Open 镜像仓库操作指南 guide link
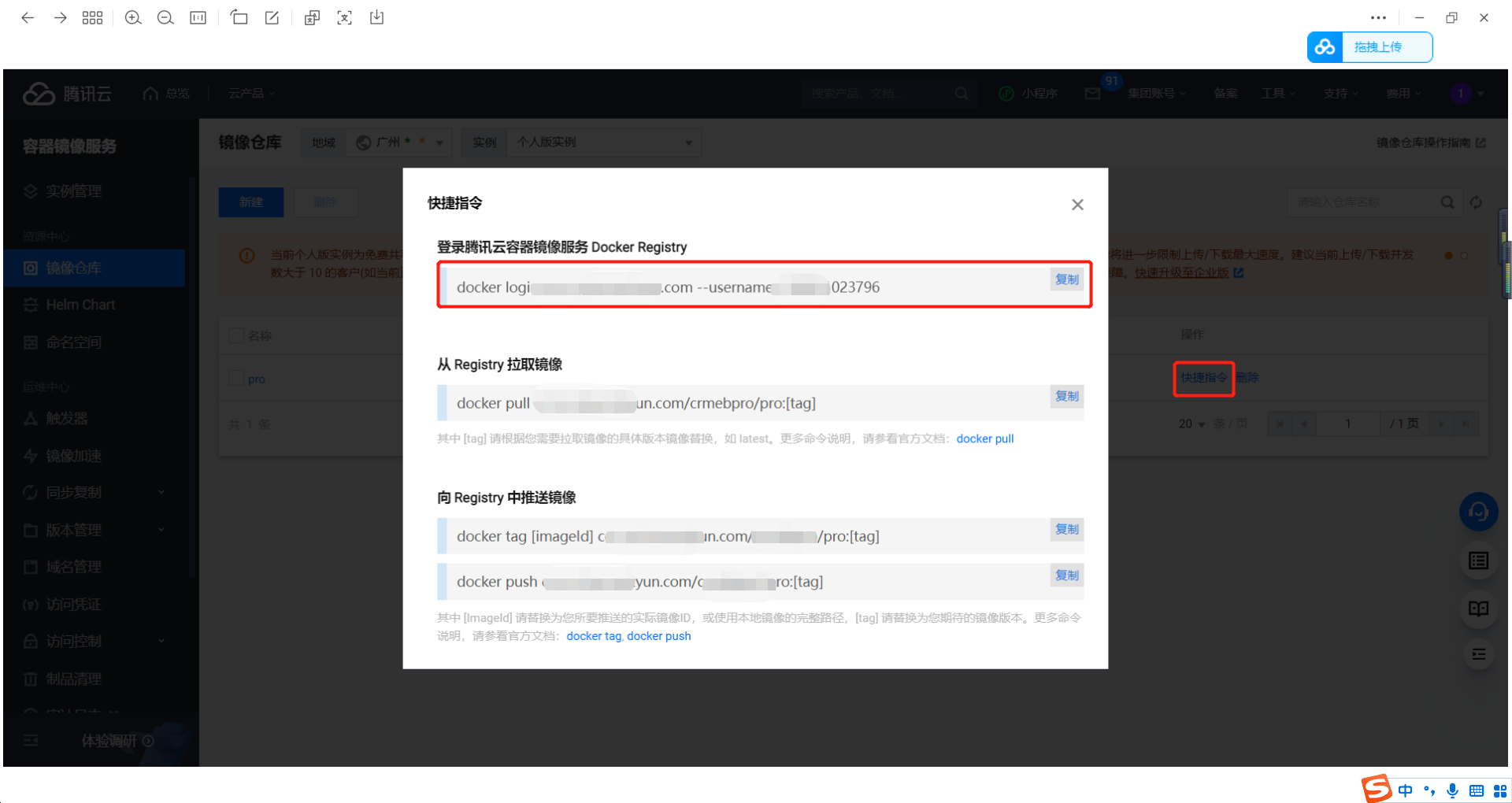Screen dimensions: 1512x803 tap(1431, 142)
